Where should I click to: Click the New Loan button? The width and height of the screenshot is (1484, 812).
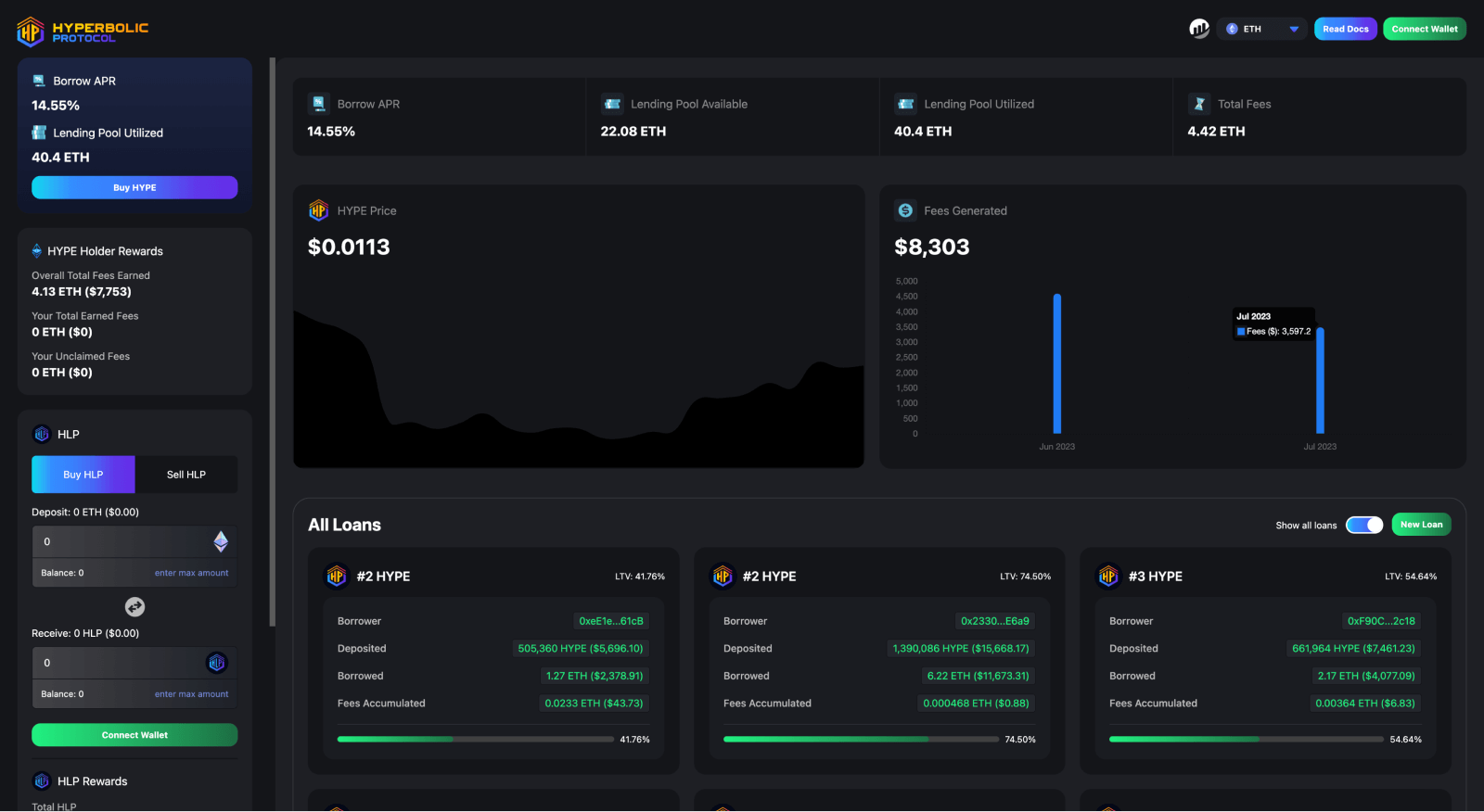(1421, 525)
